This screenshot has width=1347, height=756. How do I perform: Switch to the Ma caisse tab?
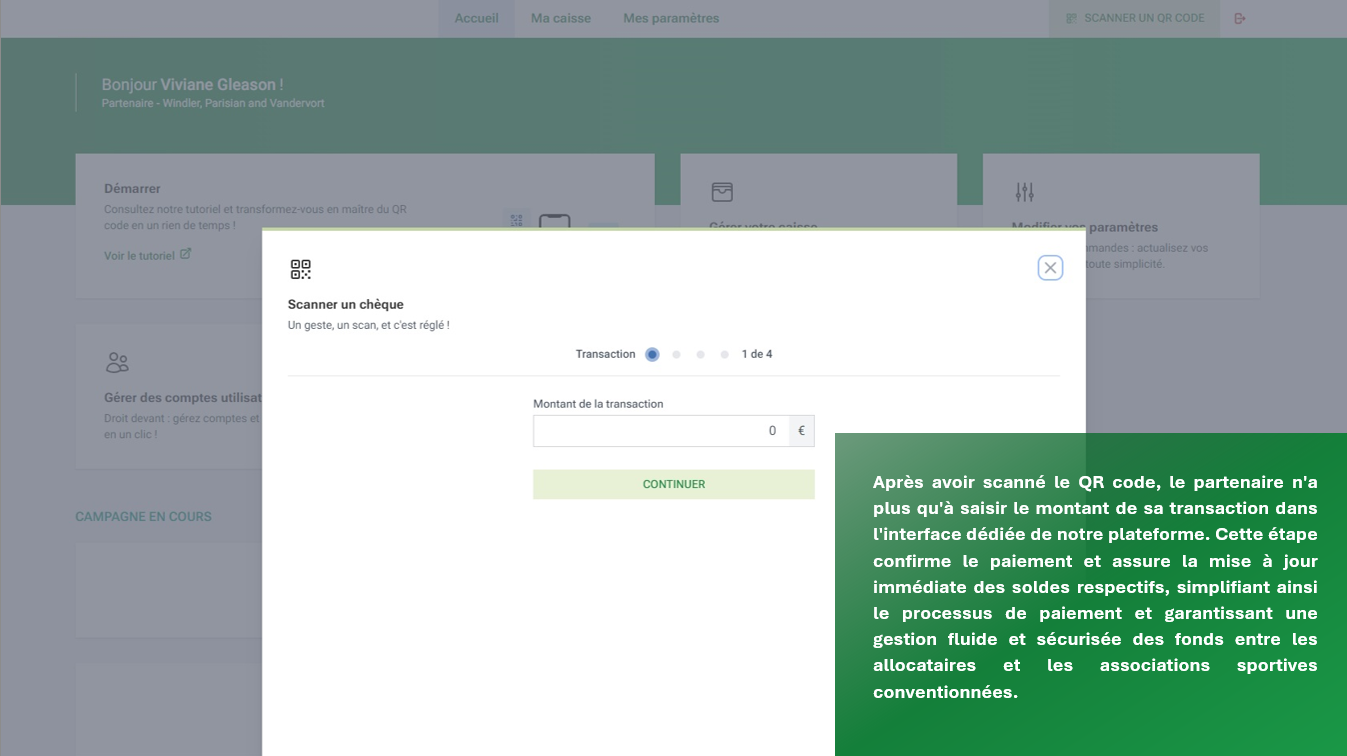(x=560, y=18)
